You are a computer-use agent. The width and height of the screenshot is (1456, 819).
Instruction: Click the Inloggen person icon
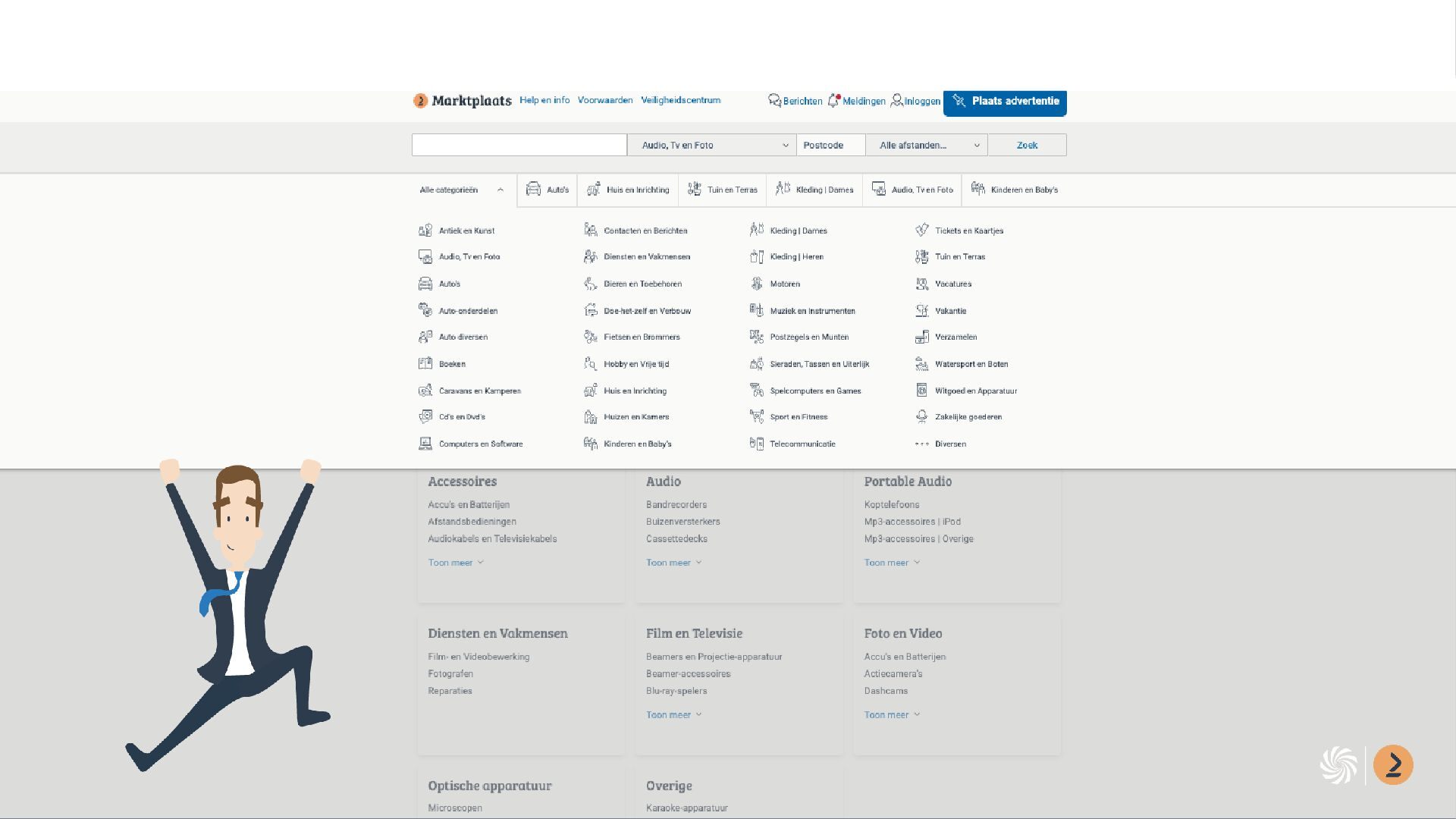896,101
